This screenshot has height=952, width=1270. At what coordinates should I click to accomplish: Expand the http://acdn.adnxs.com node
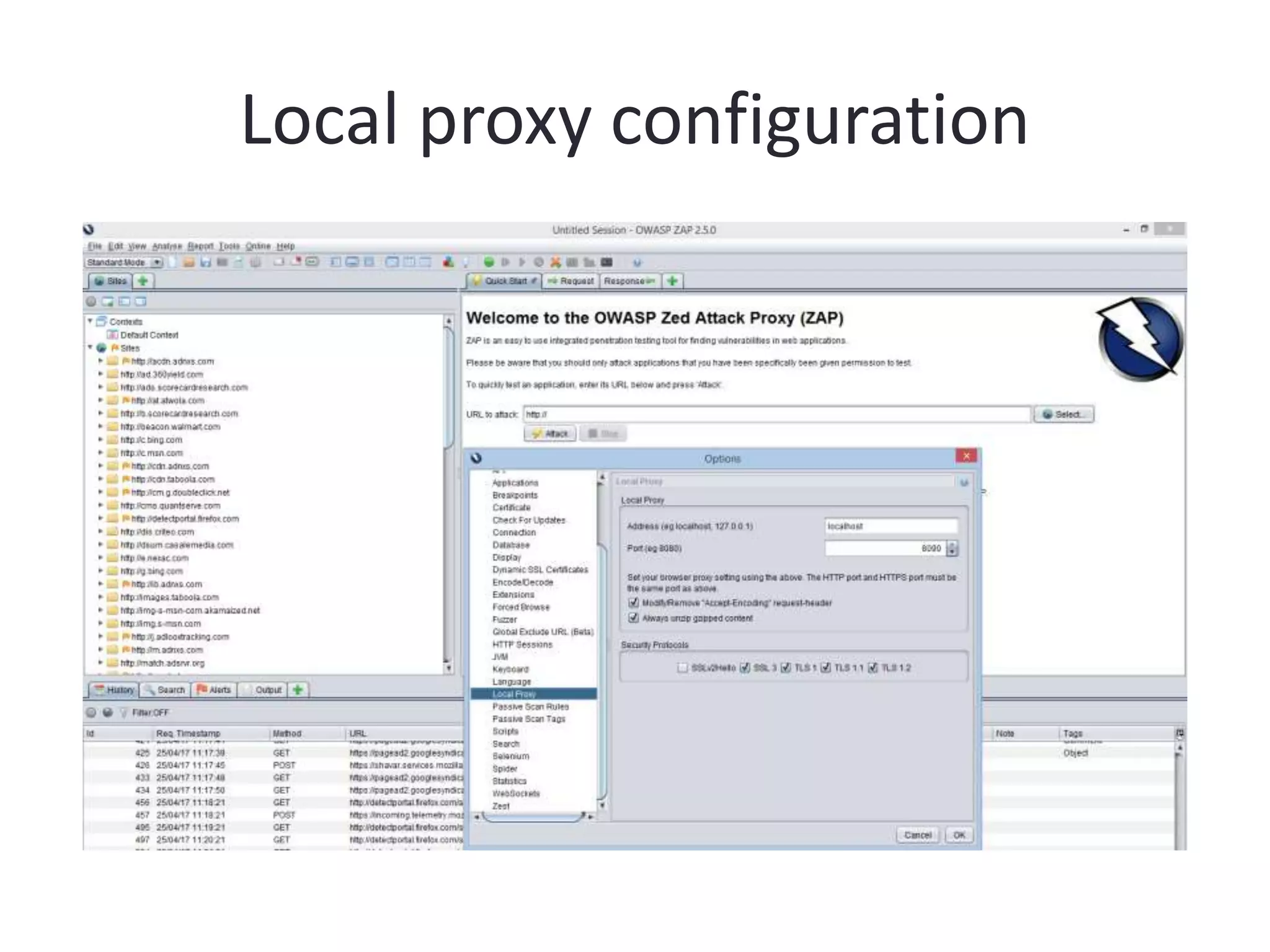click(x=100, y=361)
